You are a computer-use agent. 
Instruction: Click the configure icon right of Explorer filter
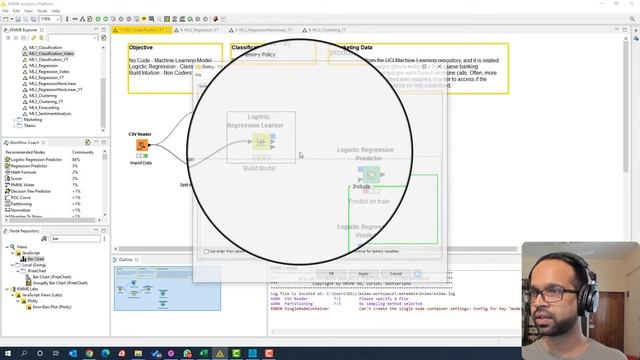tap(104, 38)
